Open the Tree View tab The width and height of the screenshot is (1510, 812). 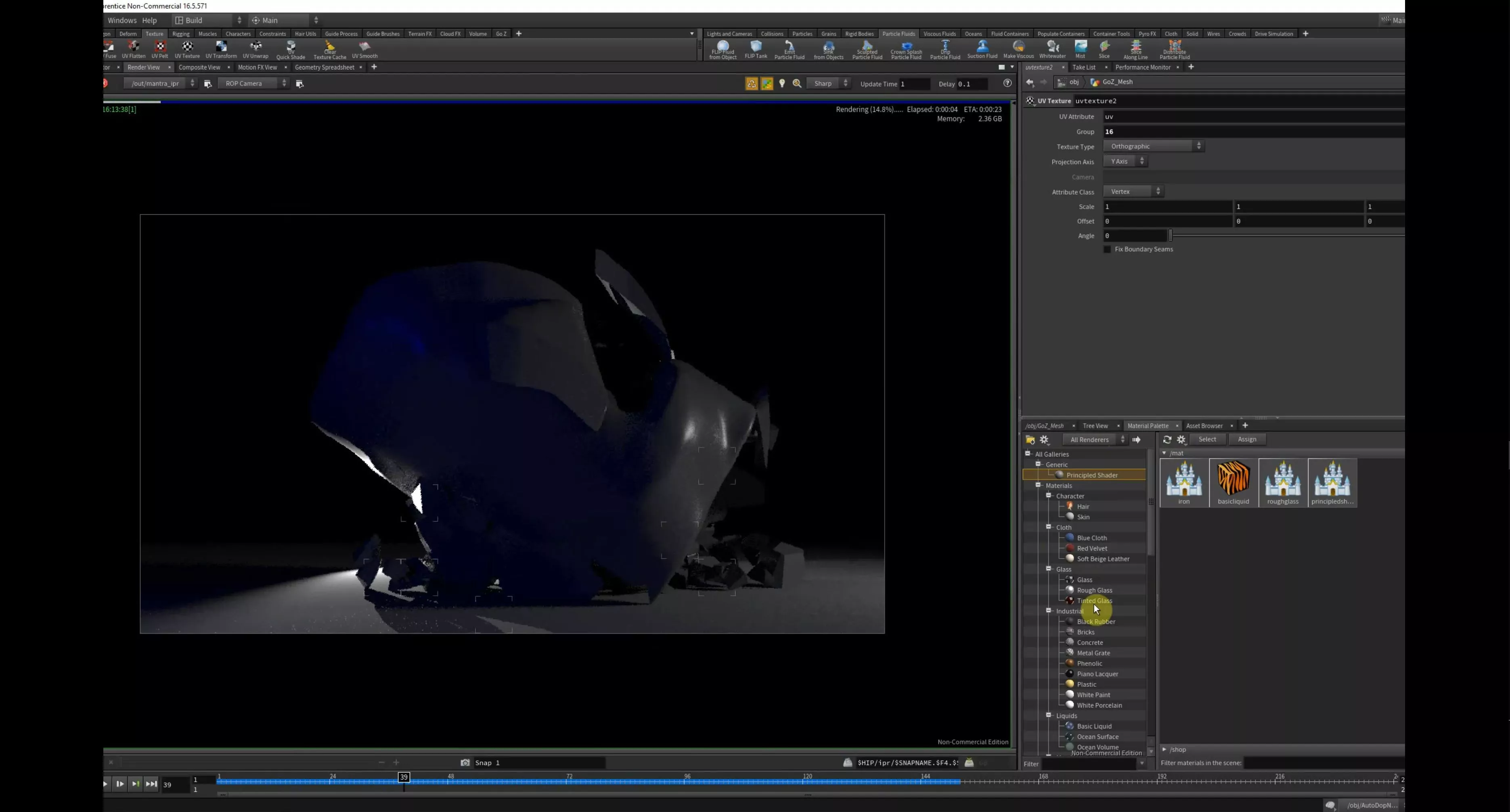pyautogui.click(x=1095, y=426)
